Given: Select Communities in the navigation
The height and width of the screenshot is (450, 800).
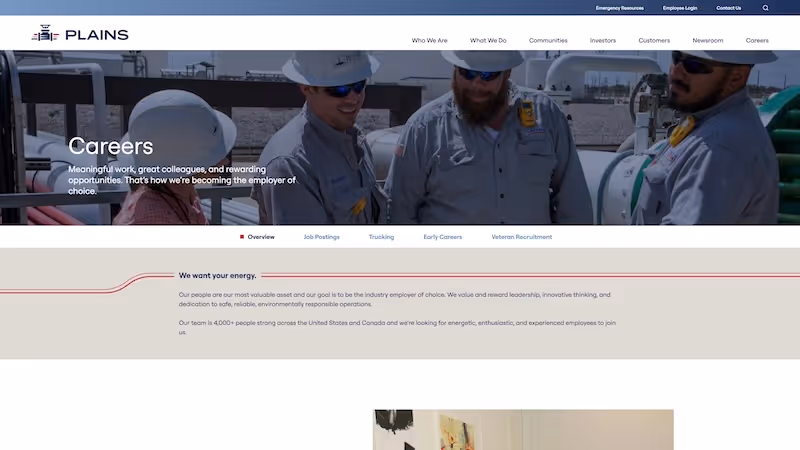Looking at the screenshot, I should (x=548, y=40).
